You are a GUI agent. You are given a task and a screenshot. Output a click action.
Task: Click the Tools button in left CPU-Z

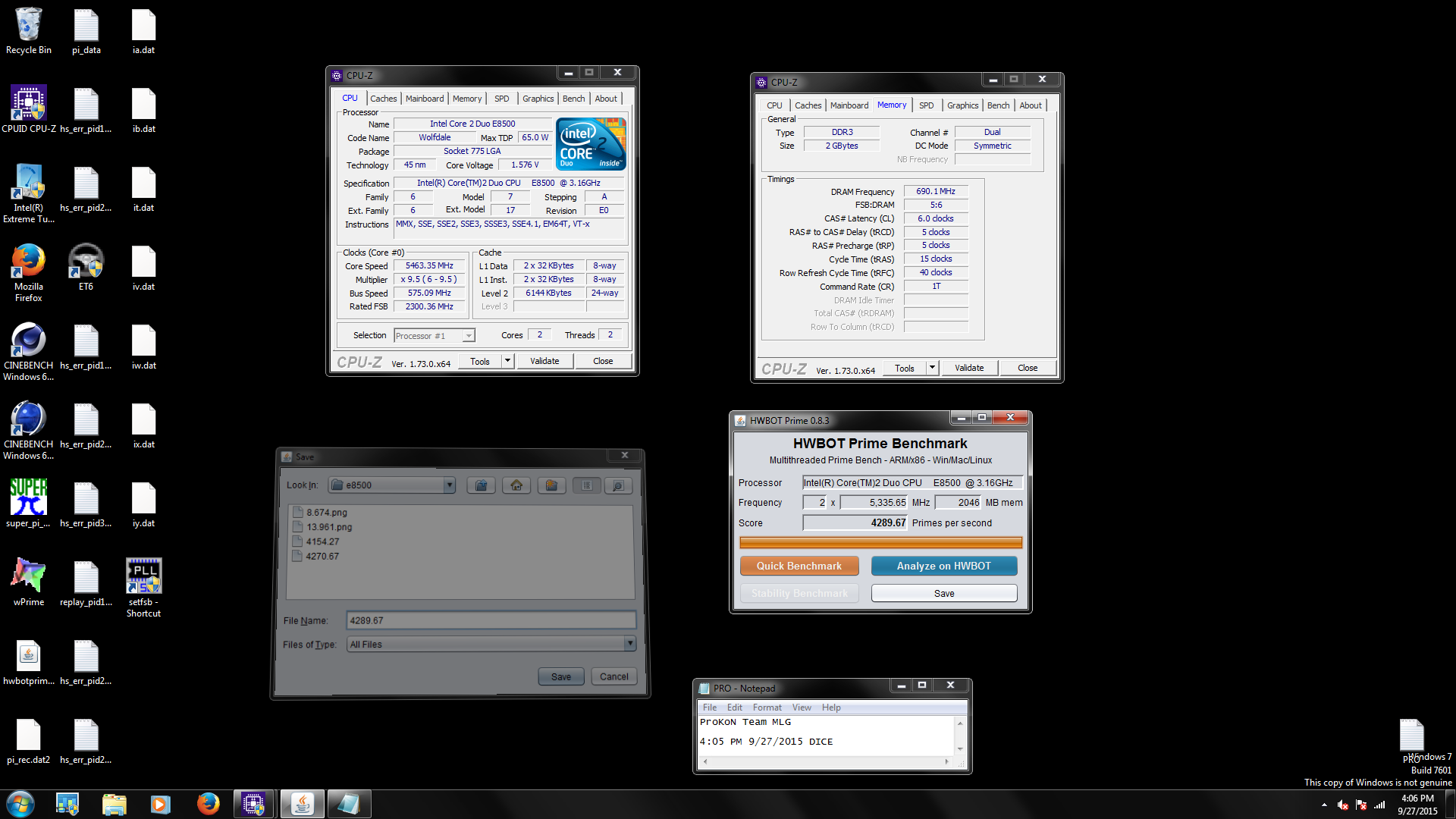[480, 361]
